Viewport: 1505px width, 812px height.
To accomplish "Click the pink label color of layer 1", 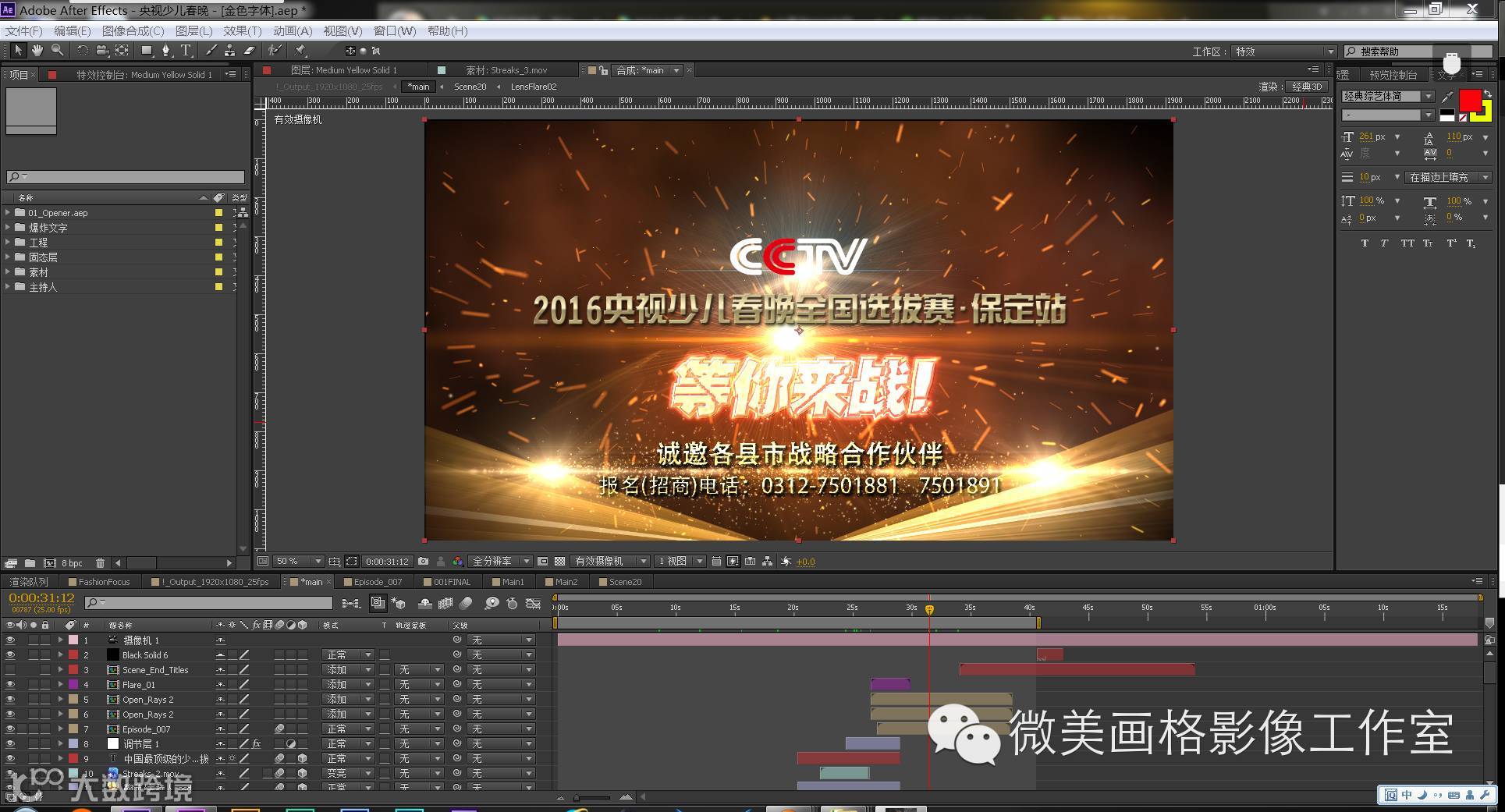I will tap(73, 640).
